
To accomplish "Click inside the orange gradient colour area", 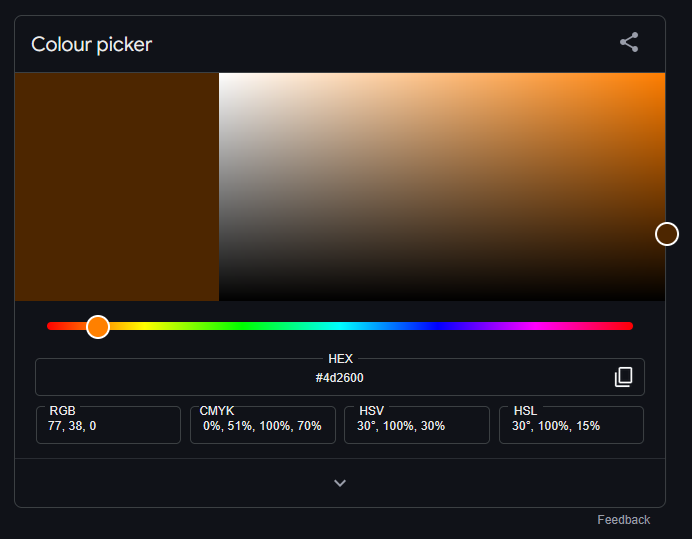I will 442,187.
